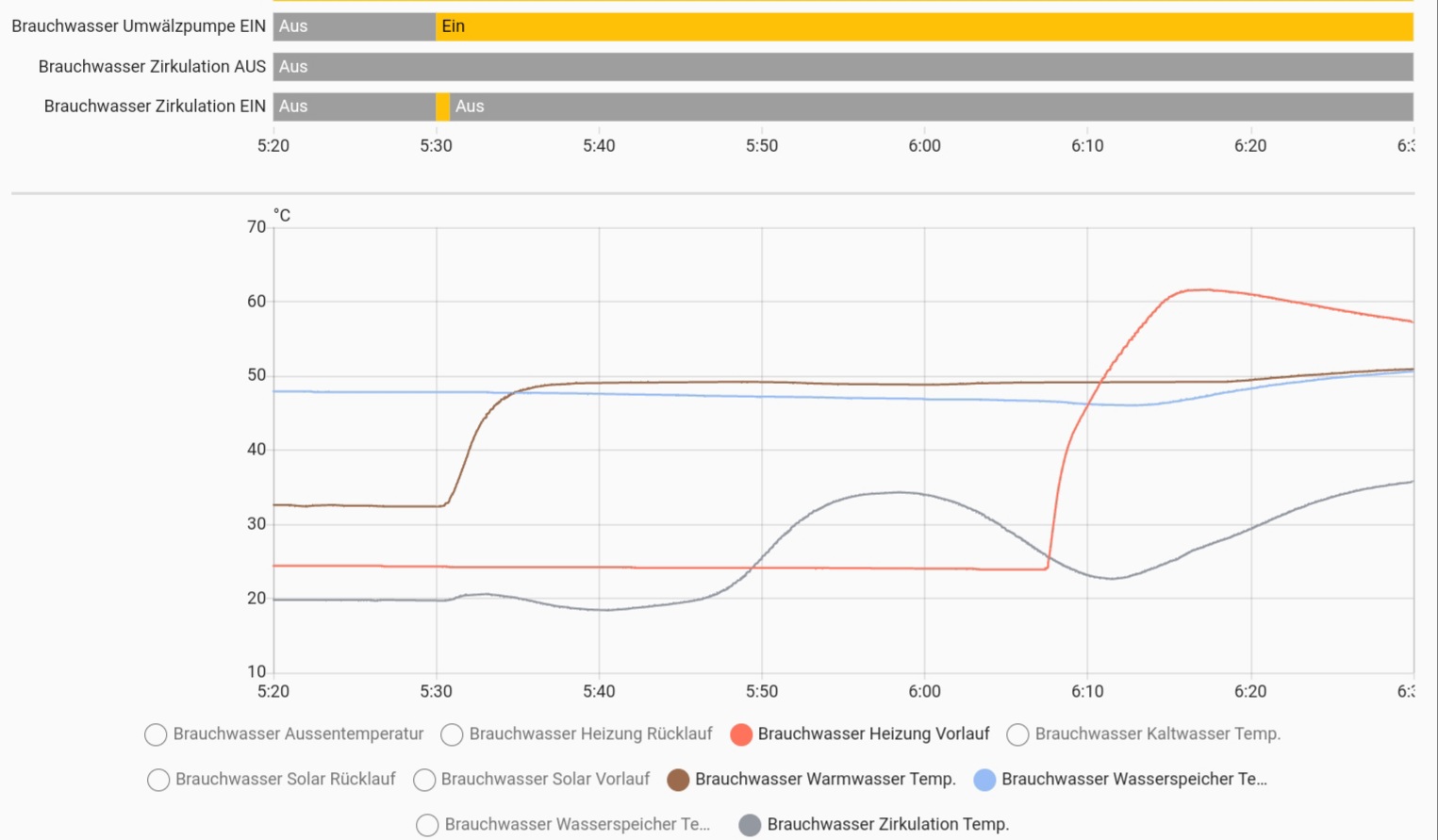This screenshot has width=1438, height=840.
Task: Click the 'Aus' bar of Brauchwasser Zirkulation AUS
Action: click(843, 67)
